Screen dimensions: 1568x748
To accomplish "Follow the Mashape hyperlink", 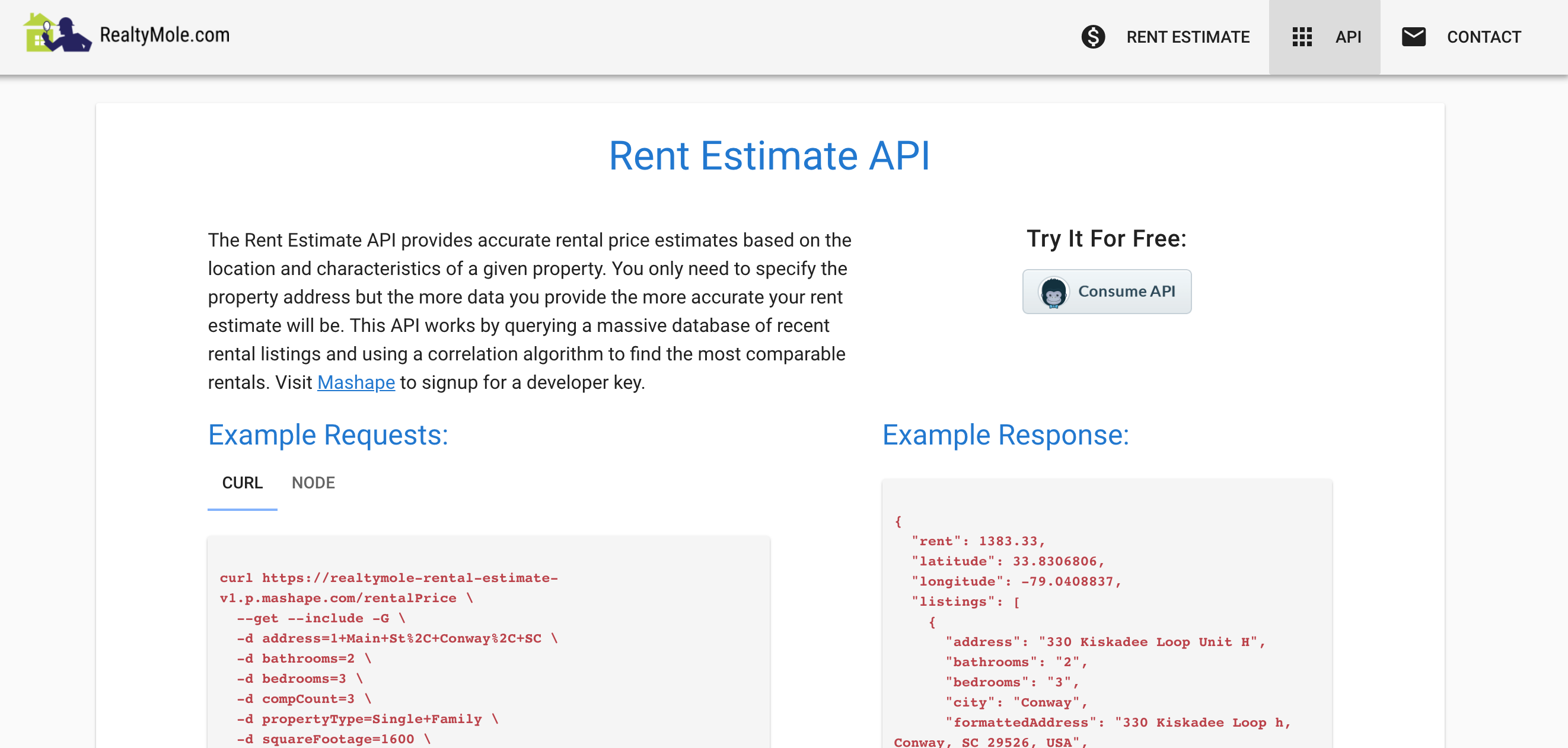I will coord(356,382).
